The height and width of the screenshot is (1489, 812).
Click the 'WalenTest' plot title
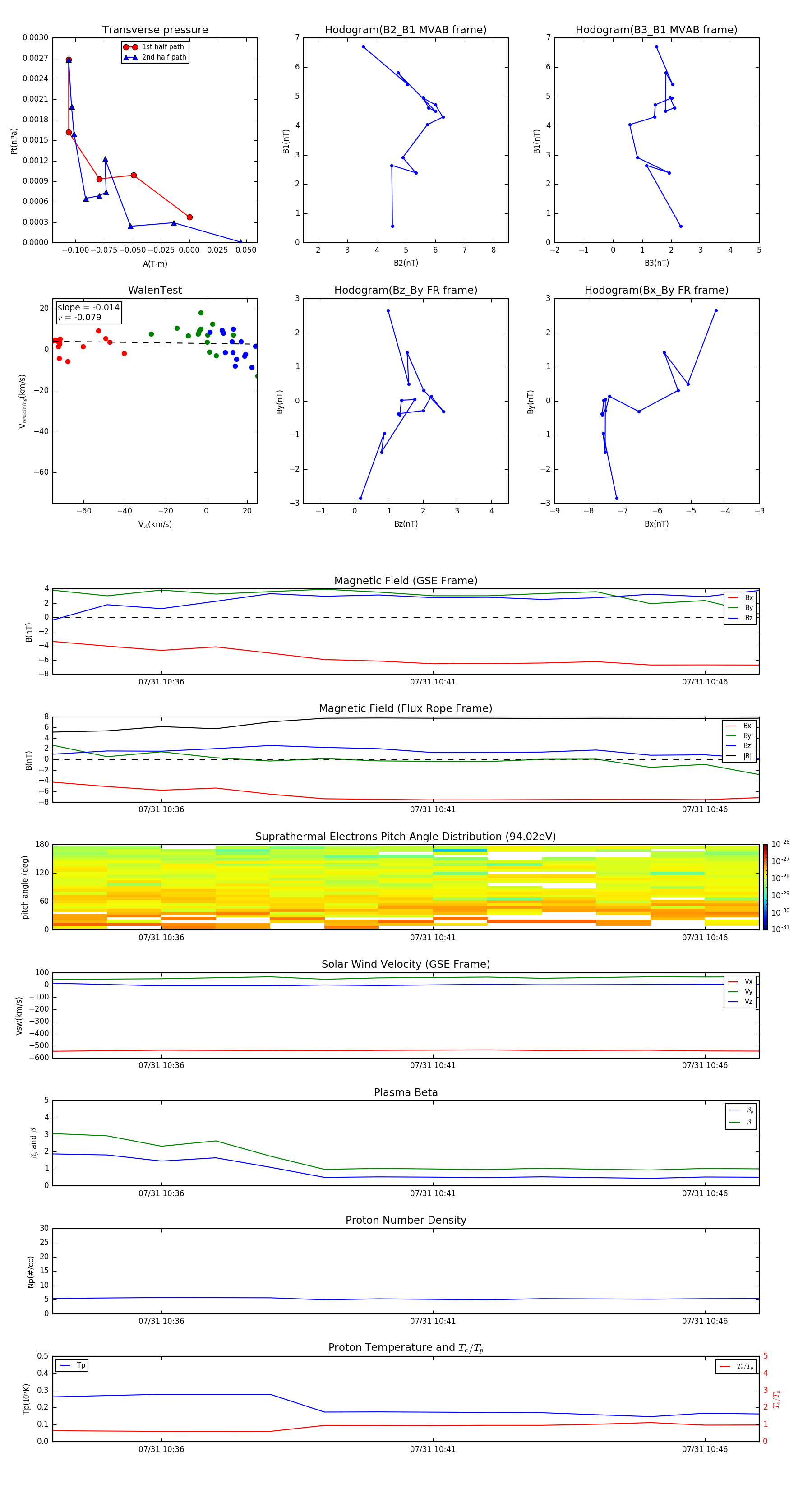click(x=155, y=290)
